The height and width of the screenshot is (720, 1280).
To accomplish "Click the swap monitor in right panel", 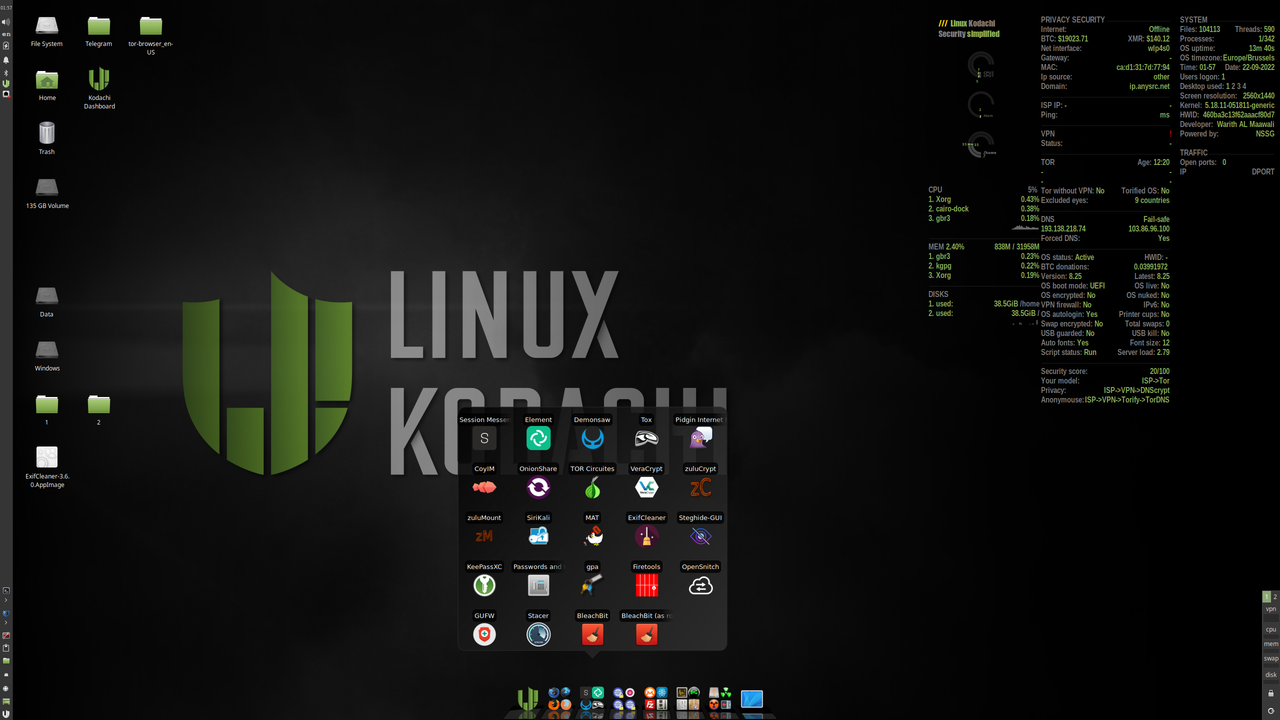I will pyautogui.click(x=1271, y=659).
